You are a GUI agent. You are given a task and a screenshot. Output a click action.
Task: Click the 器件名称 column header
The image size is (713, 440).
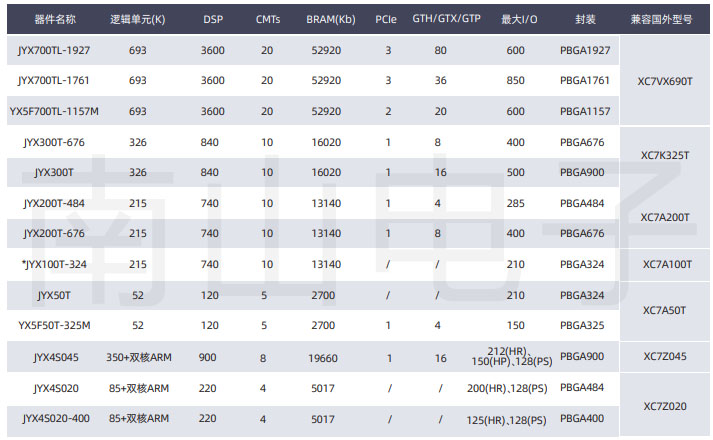point(55,20)
